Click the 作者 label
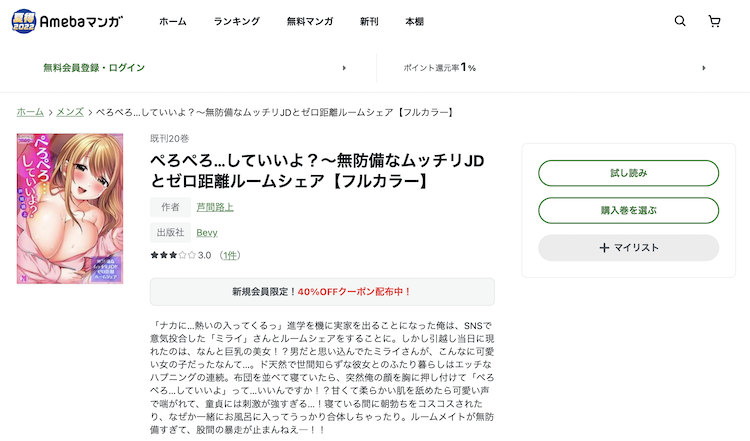The image size is (750, 441). [170, 207]
